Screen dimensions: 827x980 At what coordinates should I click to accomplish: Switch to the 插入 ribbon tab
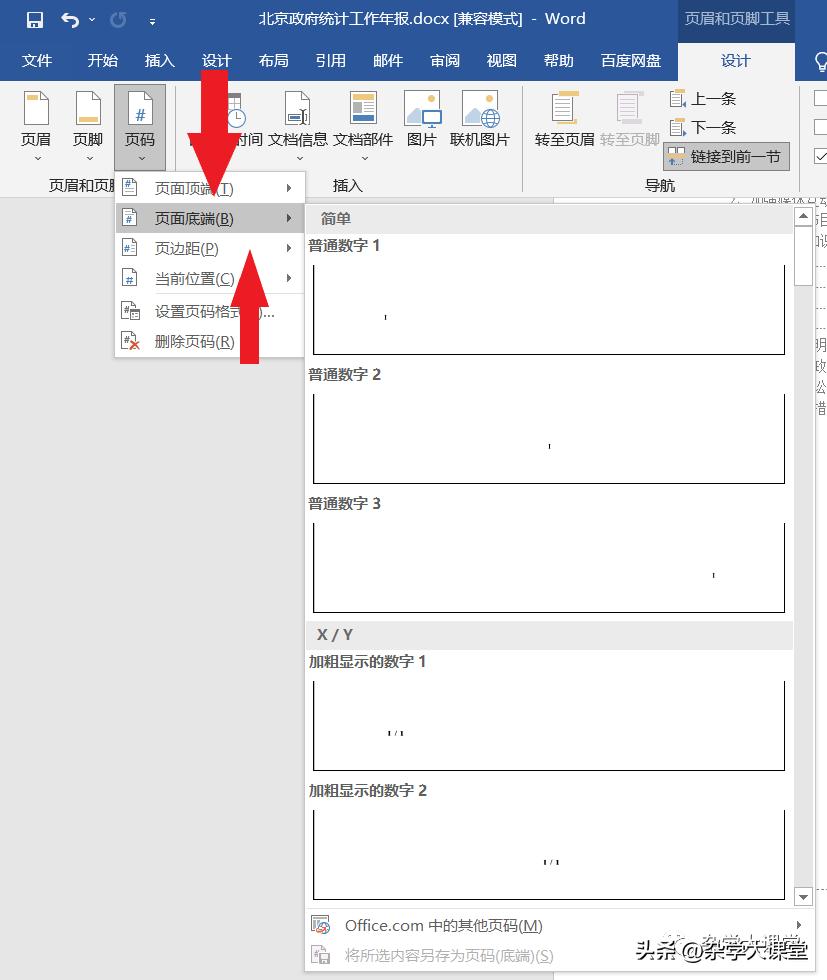[x=159, y=61]
